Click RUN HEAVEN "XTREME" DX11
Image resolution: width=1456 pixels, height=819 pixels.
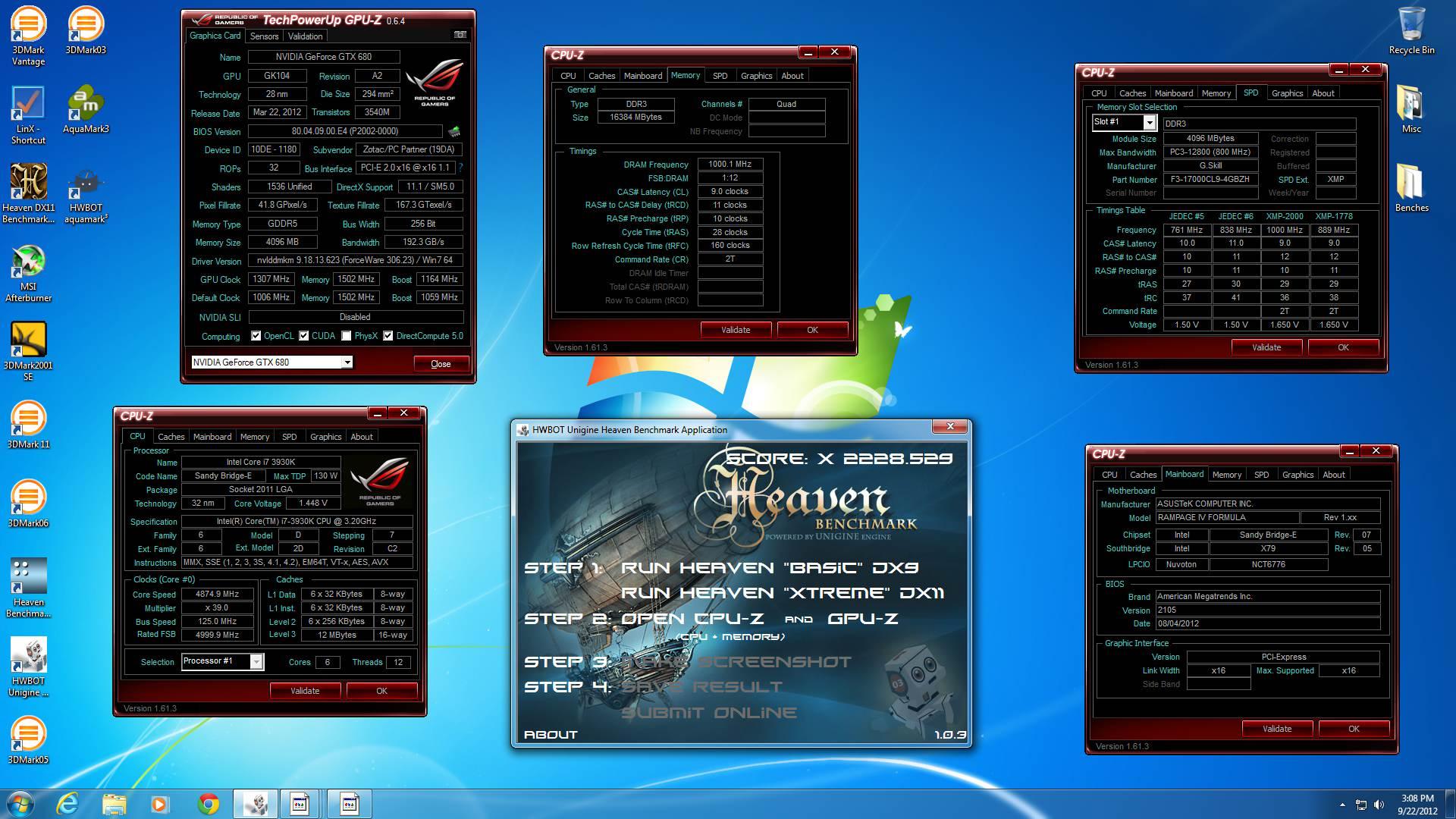click(x=783, y=593)
